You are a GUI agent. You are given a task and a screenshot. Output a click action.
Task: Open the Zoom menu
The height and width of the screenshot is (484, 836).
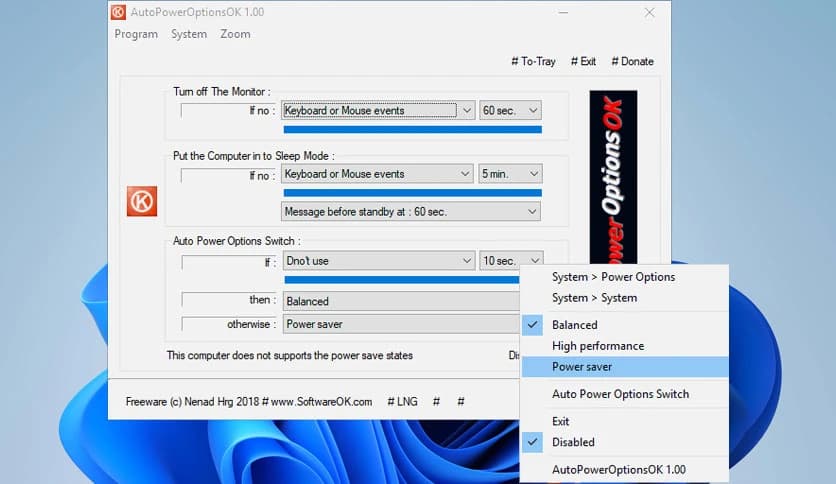(x=235, y=34)
